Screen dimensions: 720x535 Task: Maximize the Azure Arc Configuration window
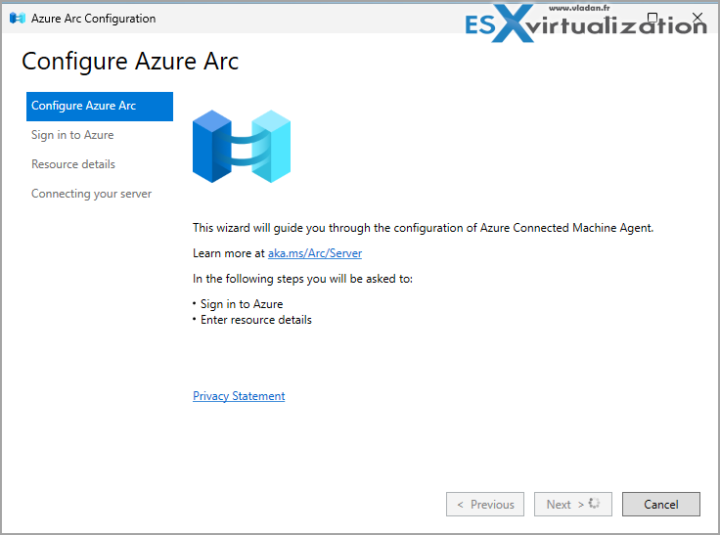(652, 18)
